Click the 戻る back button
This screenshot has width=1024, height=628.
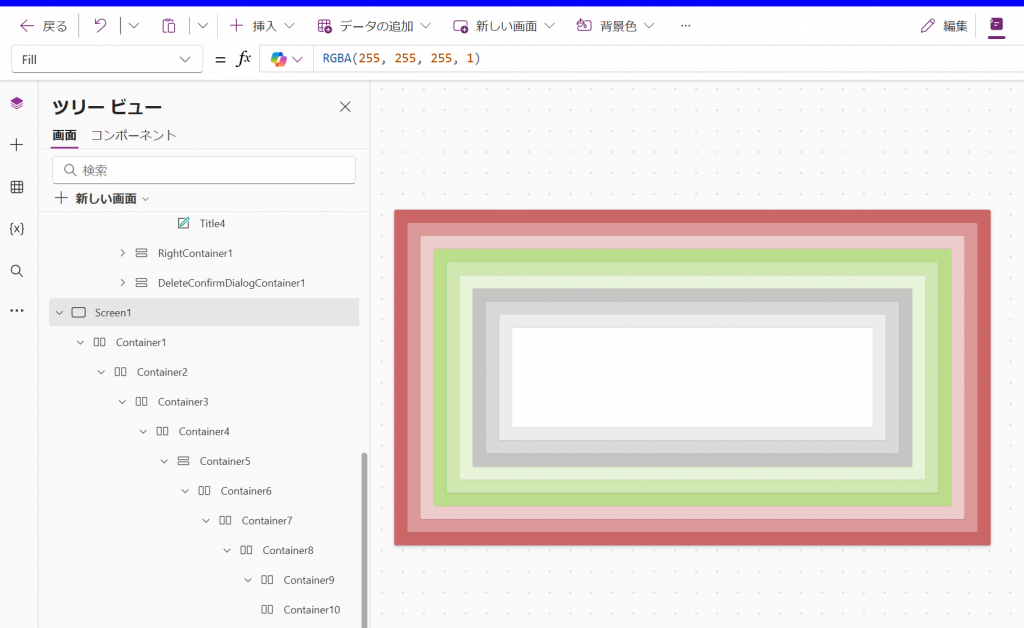pos(44,26)
